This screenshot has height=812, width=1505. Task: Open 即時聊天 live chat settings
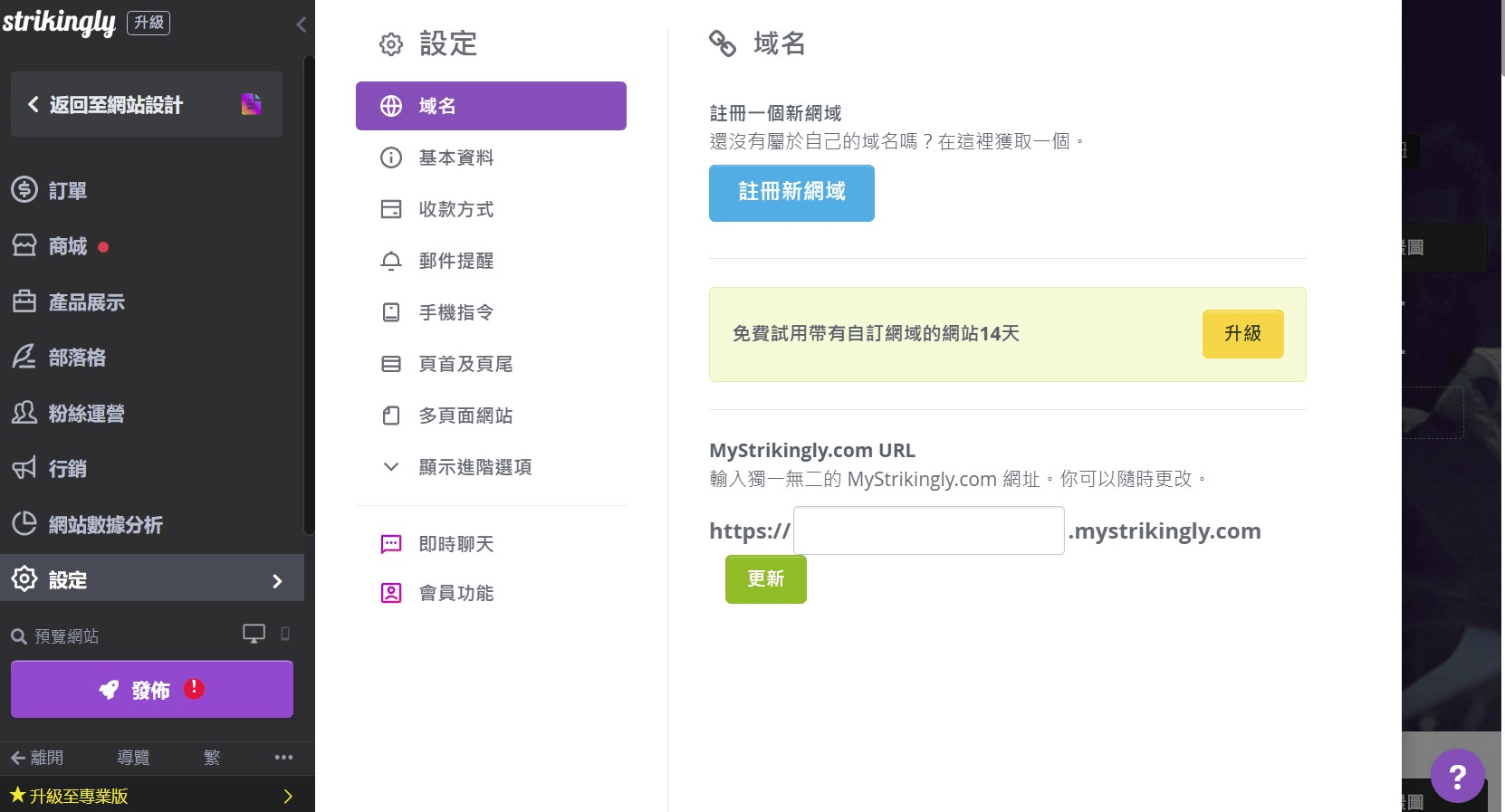coord(455,544)
